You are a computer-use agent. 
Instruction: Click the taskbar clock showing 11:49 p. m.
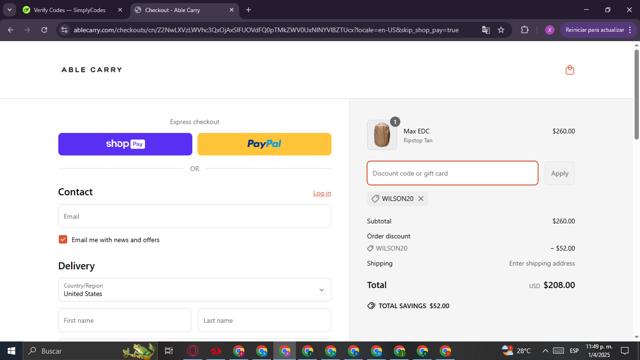599,351
